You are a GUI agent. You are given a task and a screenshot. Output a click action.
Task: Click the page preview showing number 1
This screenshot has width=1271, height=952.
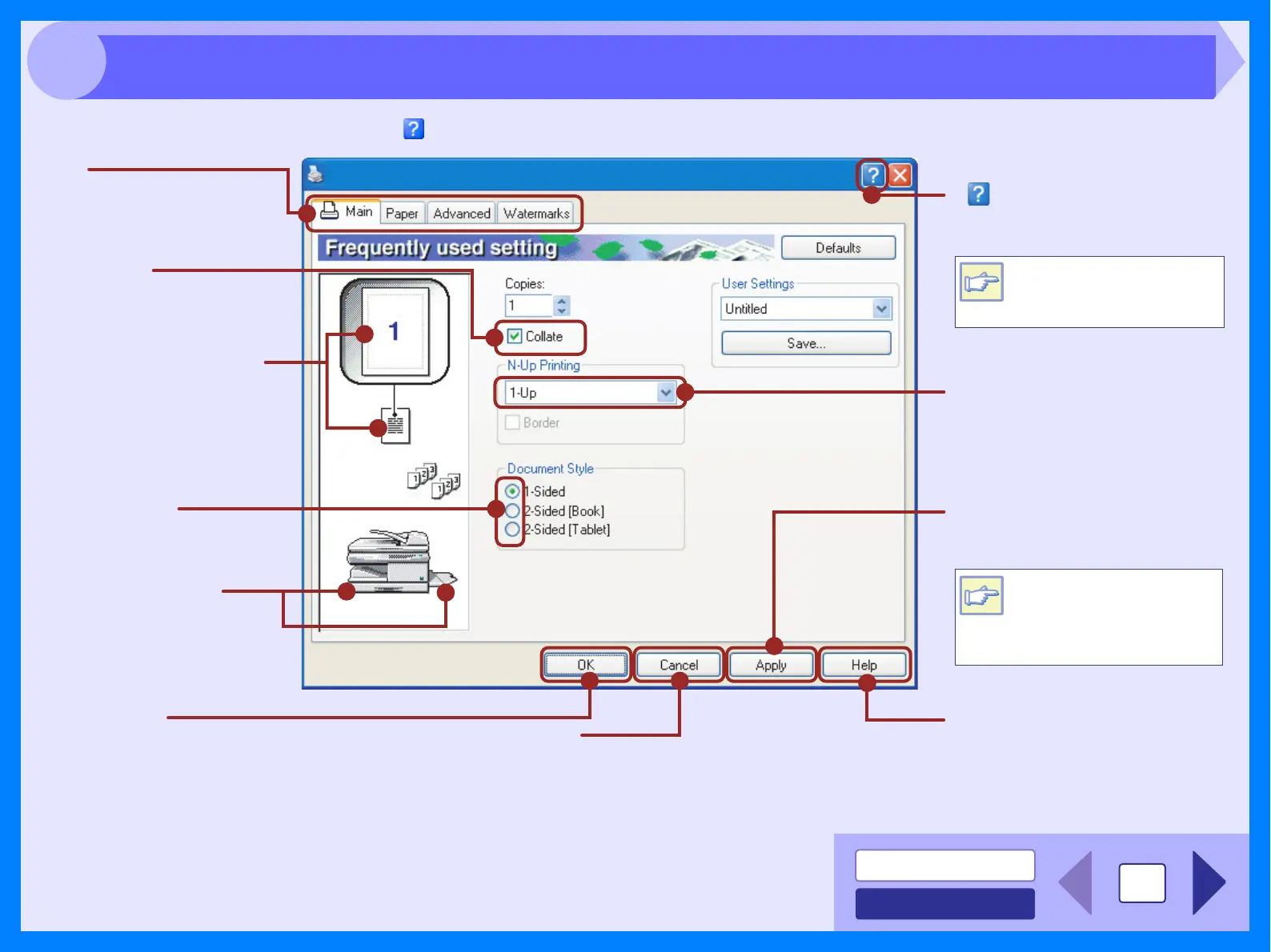pyautogui.click(x=395, y=331)
